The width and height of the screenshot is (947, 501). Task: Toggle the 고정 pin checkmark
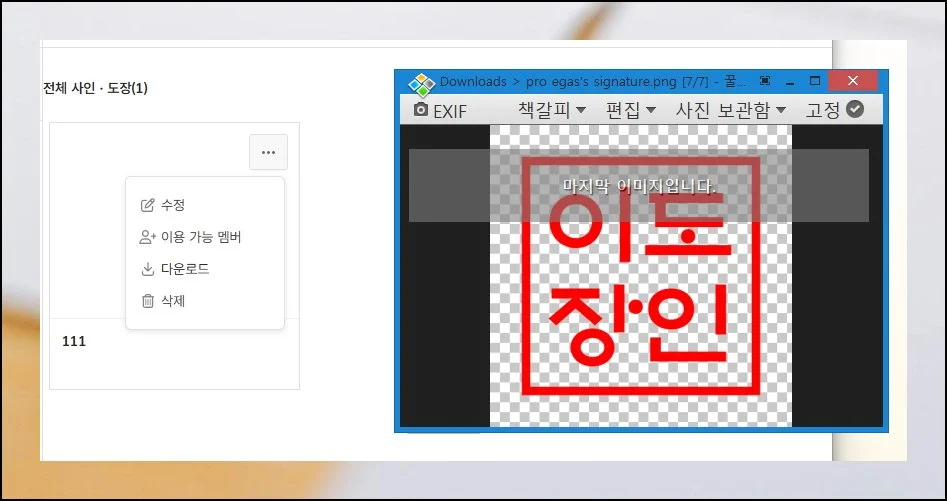[x=854, y=110]
